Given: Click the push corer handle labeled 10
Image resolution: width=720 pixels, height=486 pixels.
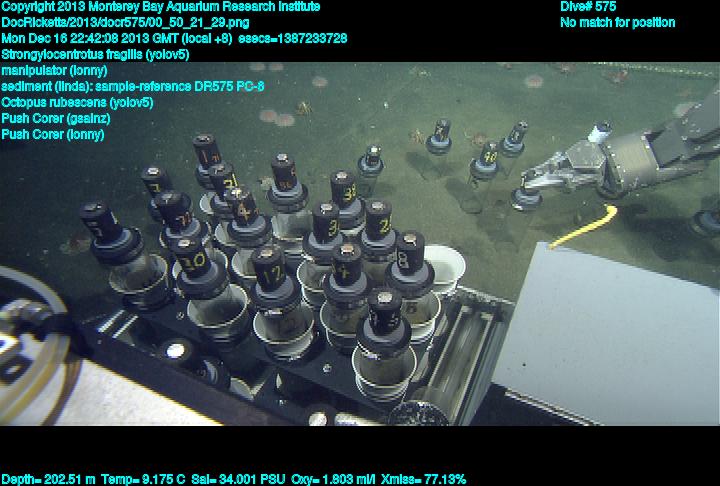Looking at the screenshot, I should (x=193, y=259).
